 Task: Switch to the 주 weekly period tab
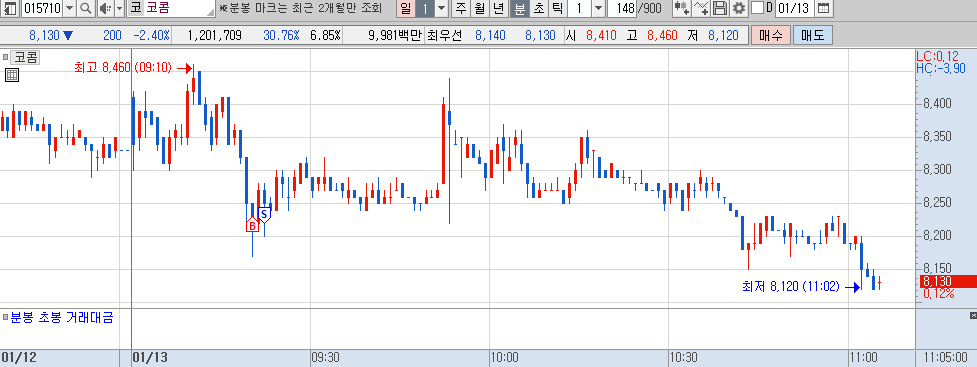coord(460,9)
